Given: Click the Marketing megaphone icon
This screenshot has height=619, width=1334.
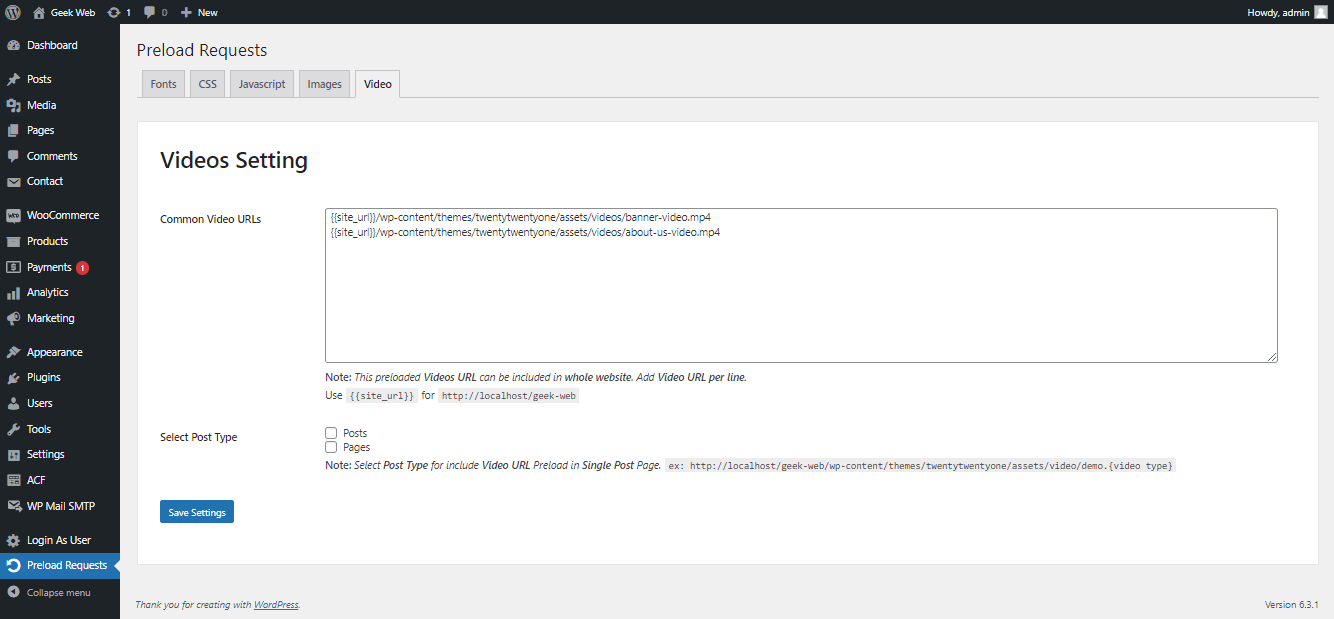Looking at the screenshot, I should coord(13,318).
